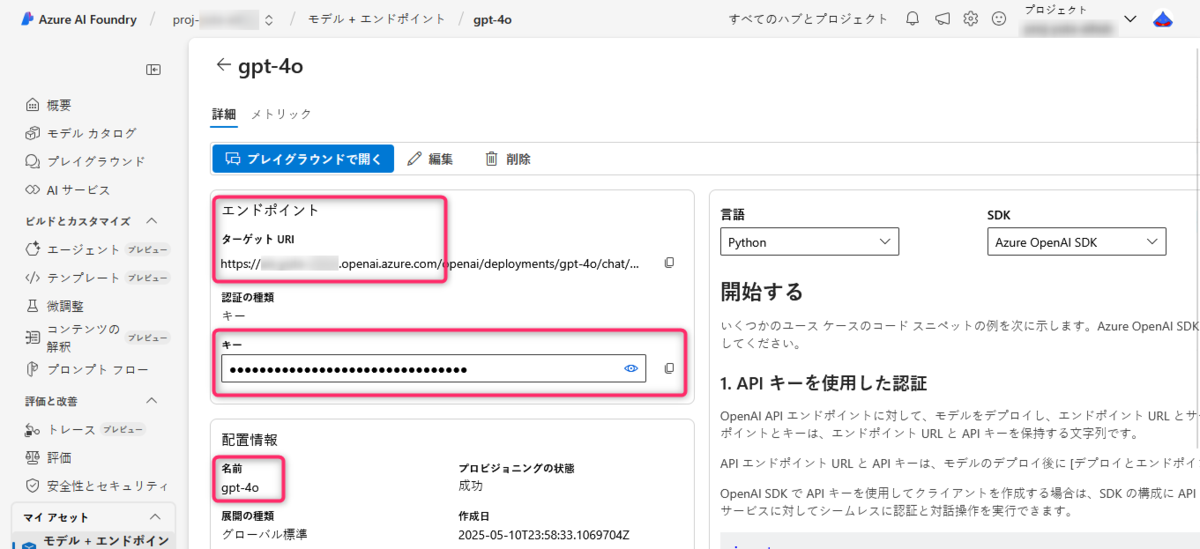Switch to the メトリック tab
The width and height of the screenshot is (1200, 549).
pos(281,114)
